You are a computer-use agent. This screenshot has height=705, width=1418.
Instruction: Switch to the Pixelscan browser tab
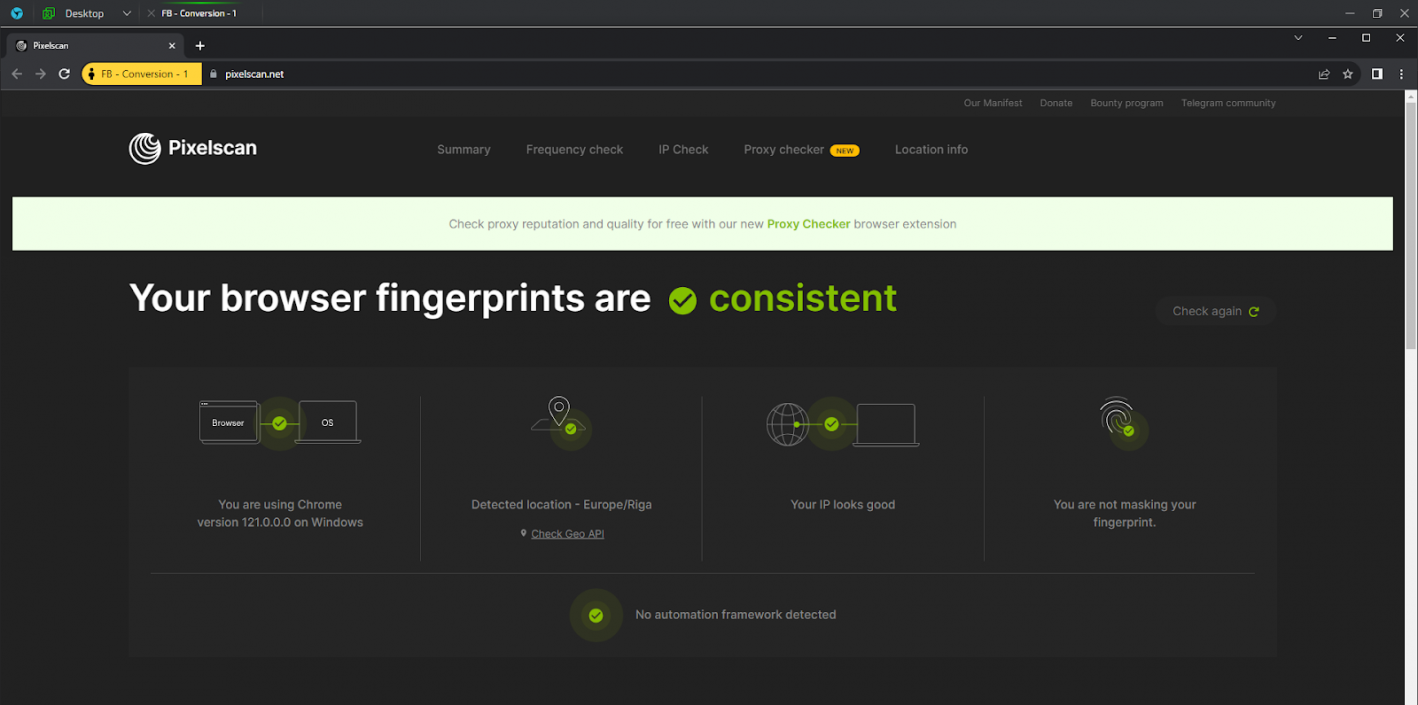pos(96,45)
